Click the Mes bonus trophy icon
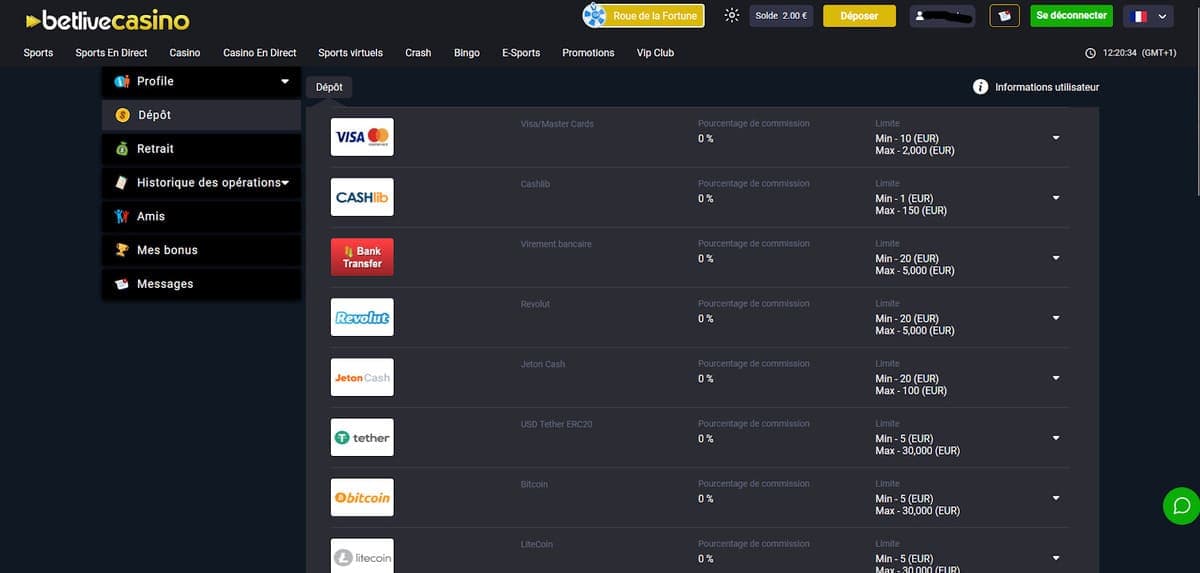The width and height of the screenshot is (1200, 573). coord(122,250)
